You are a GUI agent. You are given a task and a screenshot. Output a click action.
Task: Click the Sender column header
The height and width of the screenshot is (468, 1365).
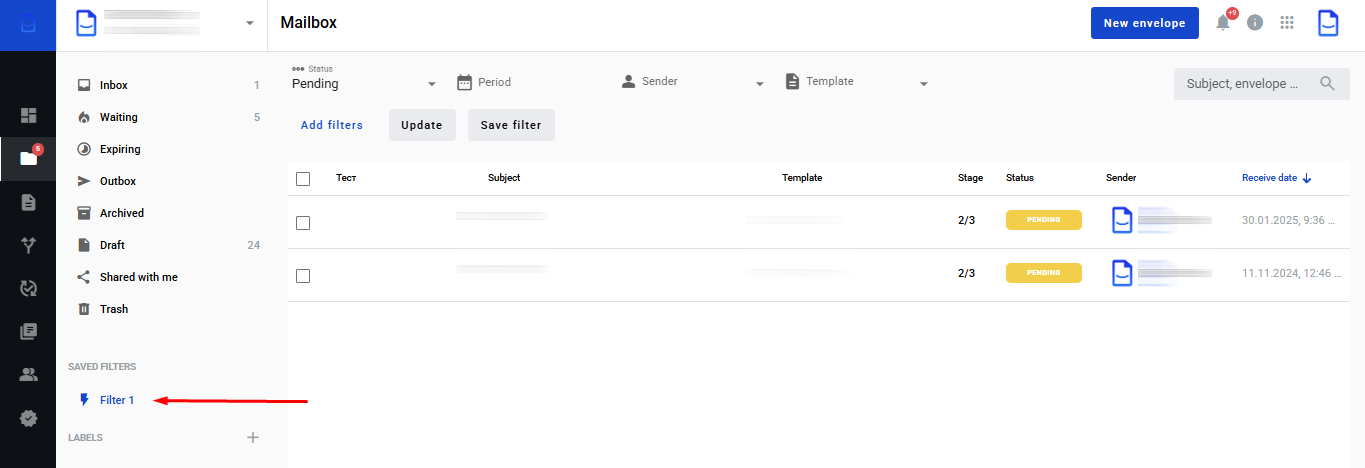click(1121, 178)
